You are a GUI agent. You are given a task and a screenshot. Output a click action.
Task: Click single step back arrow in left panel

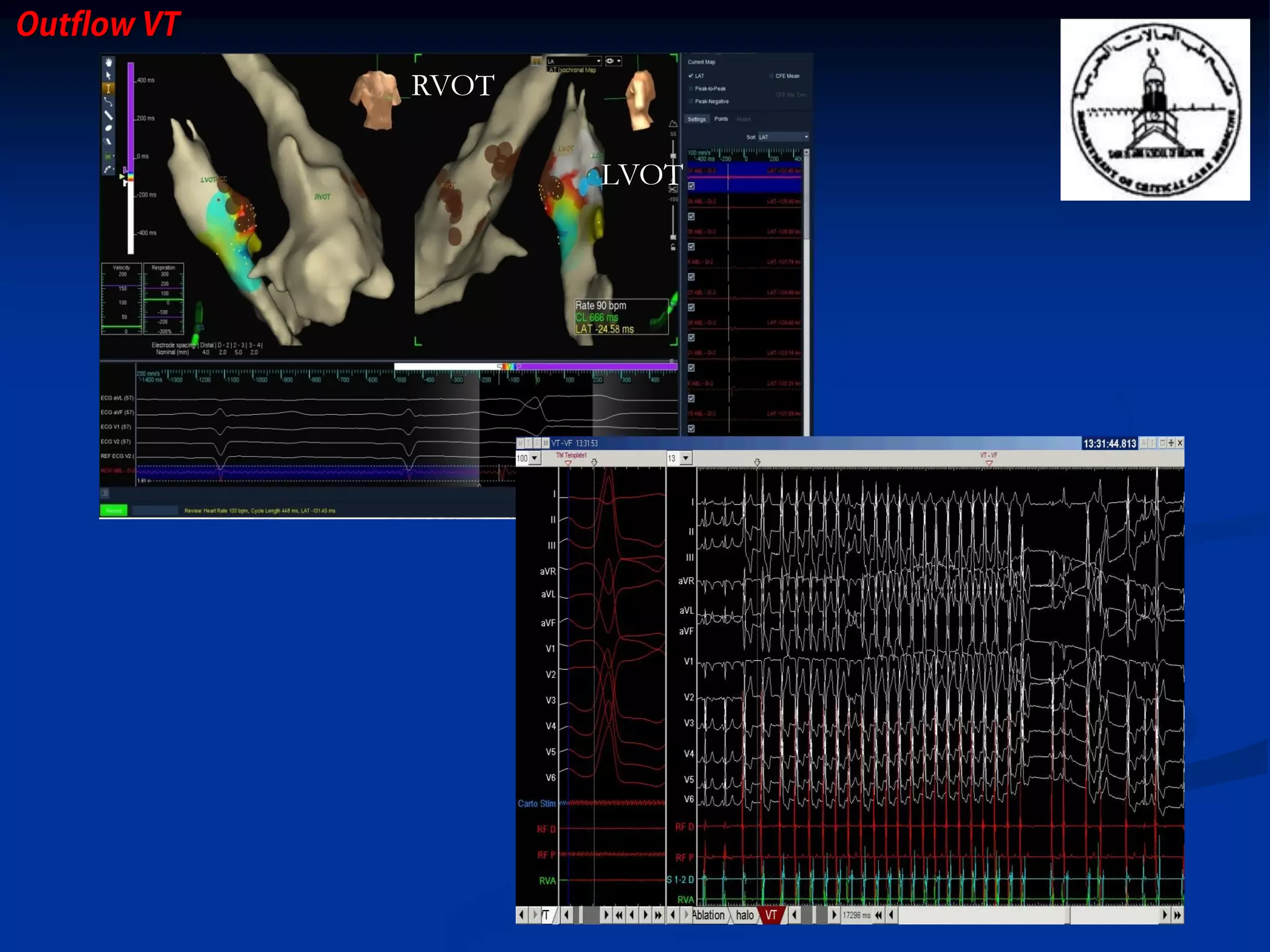[632, 915]
